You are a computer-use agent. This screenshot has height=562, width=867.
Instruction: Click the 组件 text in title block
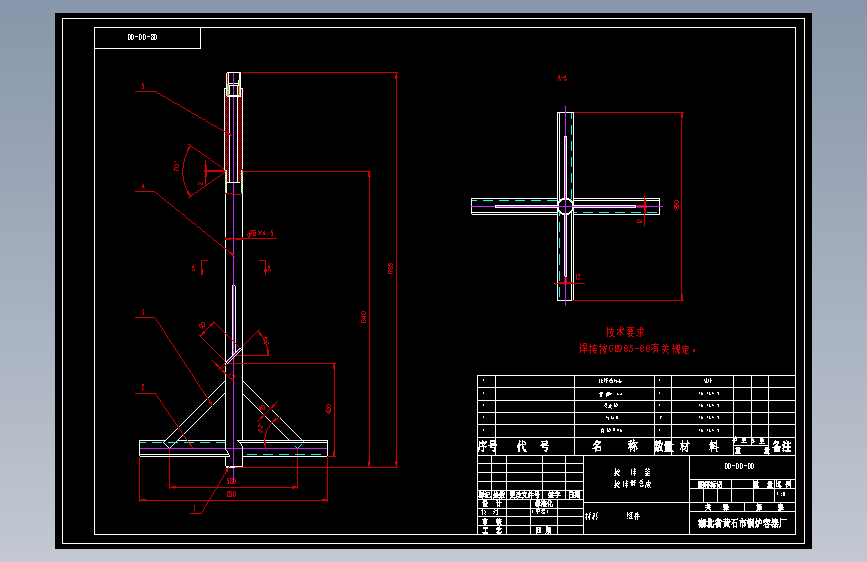[x=633, y=516]
